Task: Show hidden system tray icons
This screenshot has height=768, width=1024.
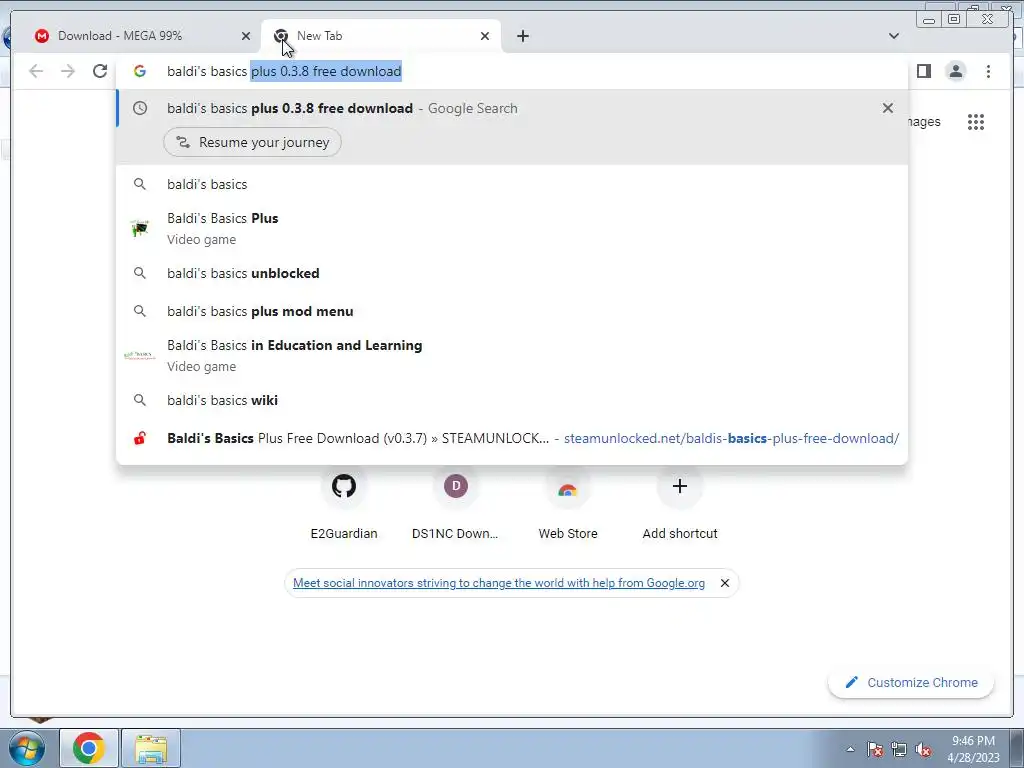Action: [x=850, y=749]
